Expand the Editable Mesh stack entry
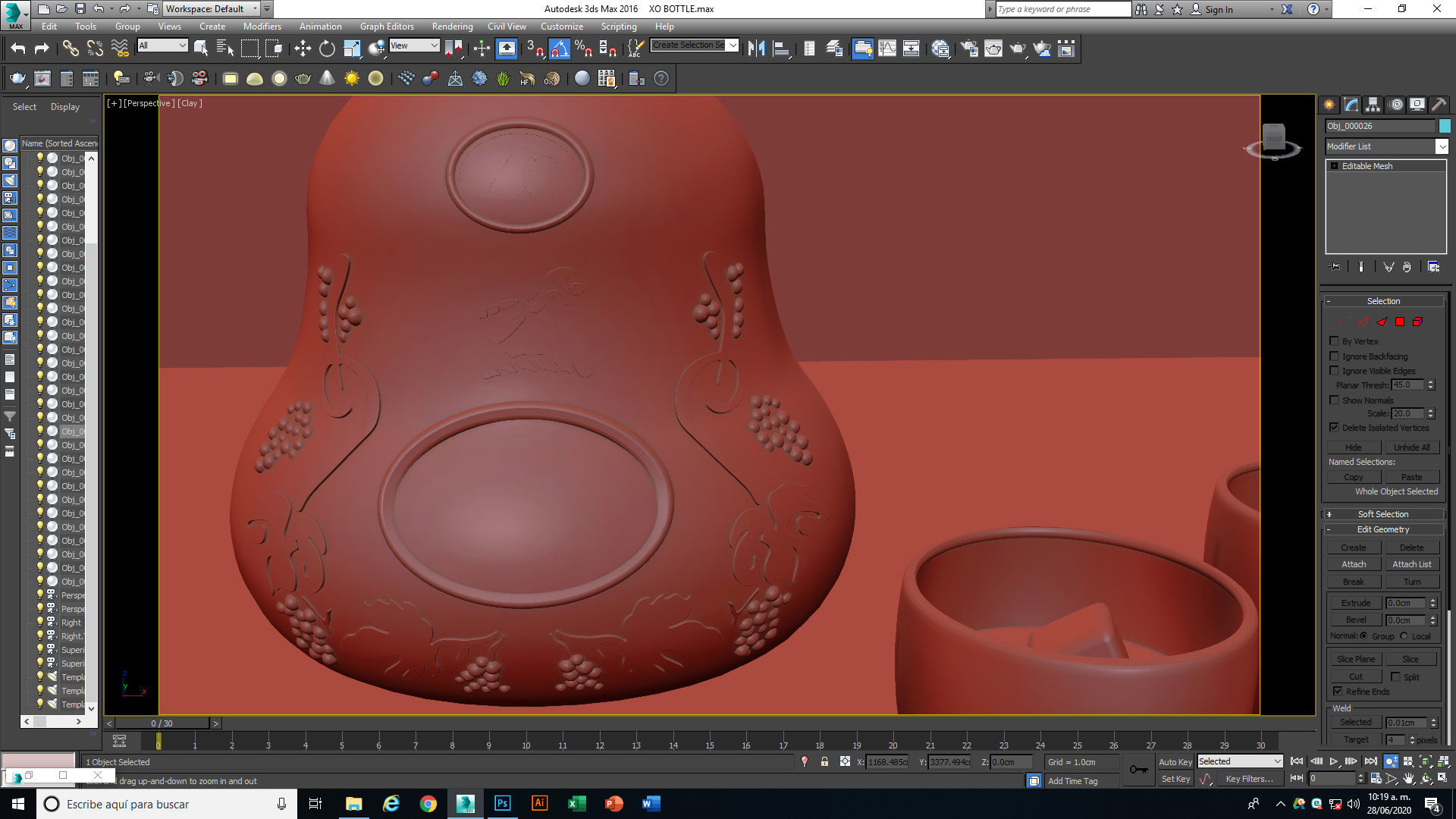 (x=1334, y=166)
